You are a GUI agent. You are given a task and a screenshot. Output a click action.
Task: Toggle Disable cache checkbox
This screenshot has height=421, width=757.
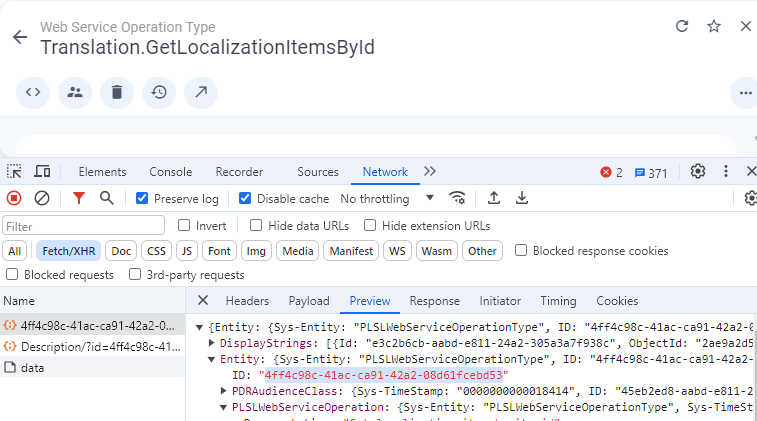245,198
